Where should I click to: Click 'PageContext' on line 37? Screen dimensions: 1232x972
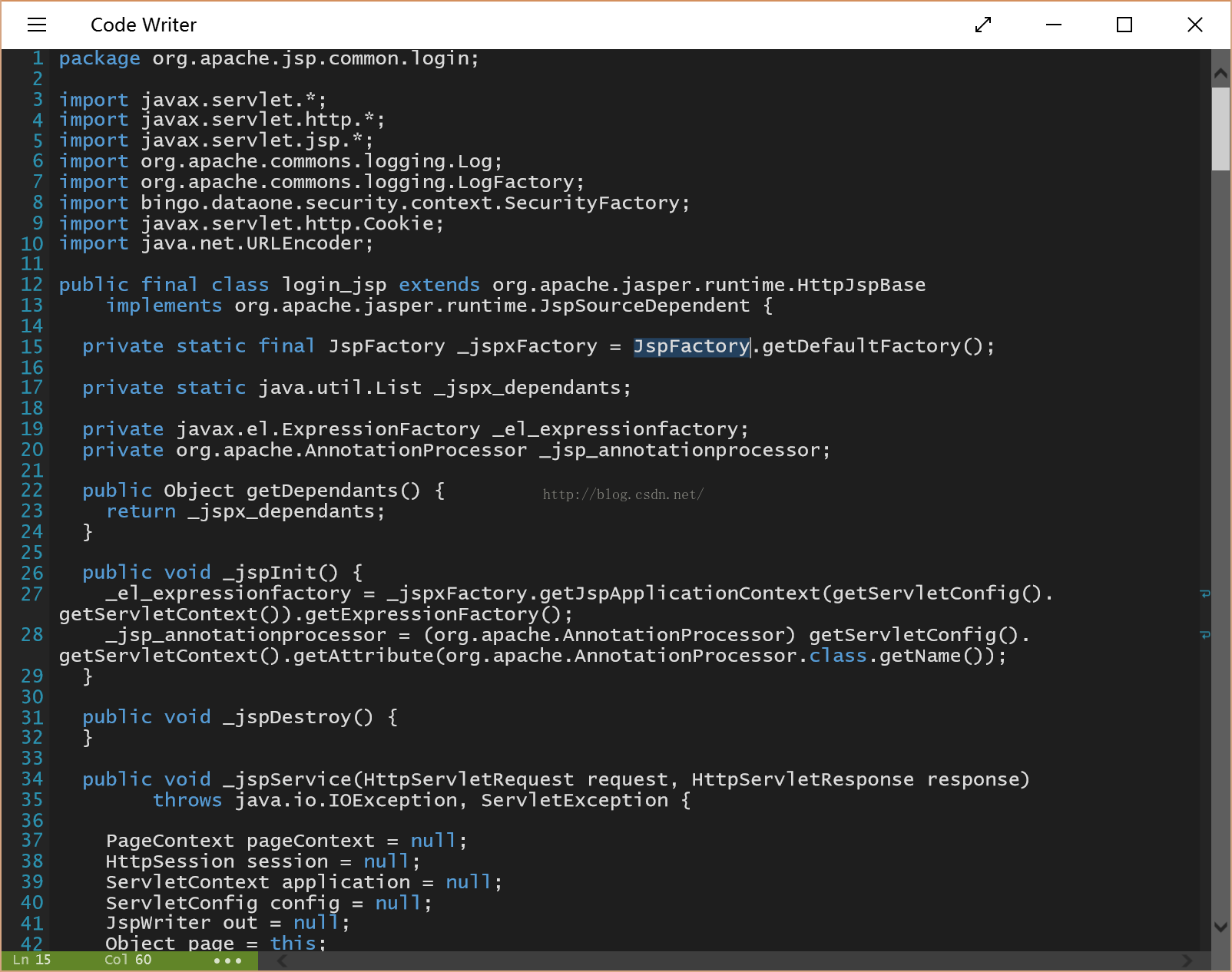coord(170,841)
